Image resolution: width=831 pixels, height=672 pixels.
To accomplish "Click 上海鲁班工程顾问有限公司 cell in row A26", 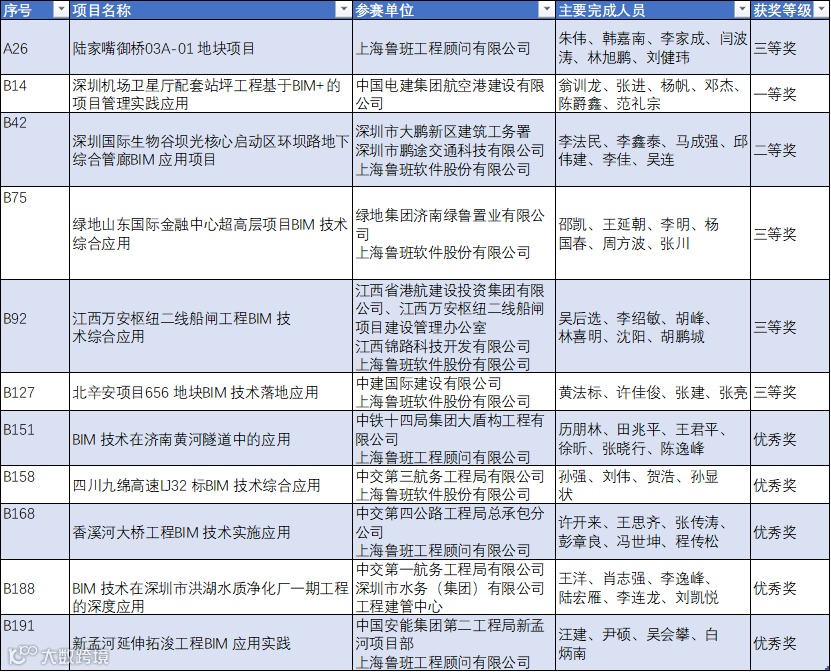I will click(x=454, y=47).
